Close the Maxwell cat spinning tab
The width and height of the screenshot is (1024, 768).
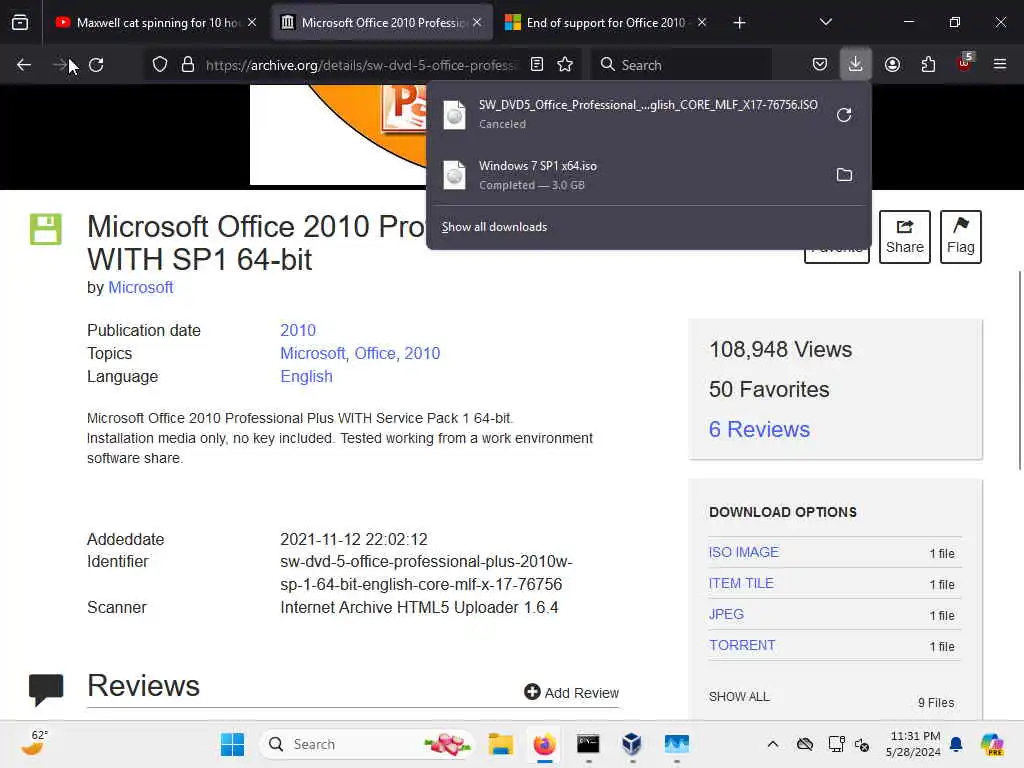(252, 23)
